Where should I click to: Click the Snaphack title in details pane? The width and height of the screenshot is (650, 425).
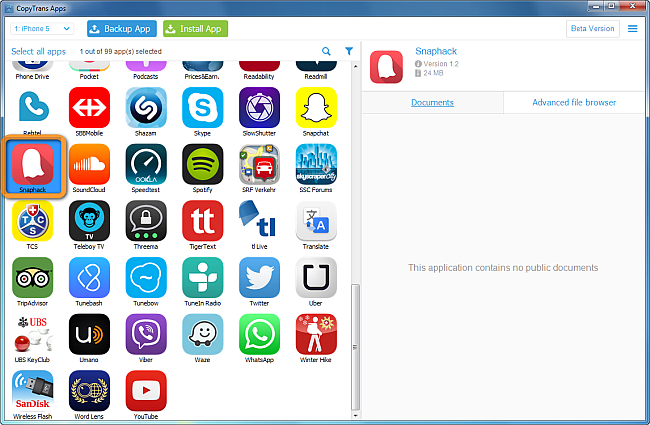(436, 51)
